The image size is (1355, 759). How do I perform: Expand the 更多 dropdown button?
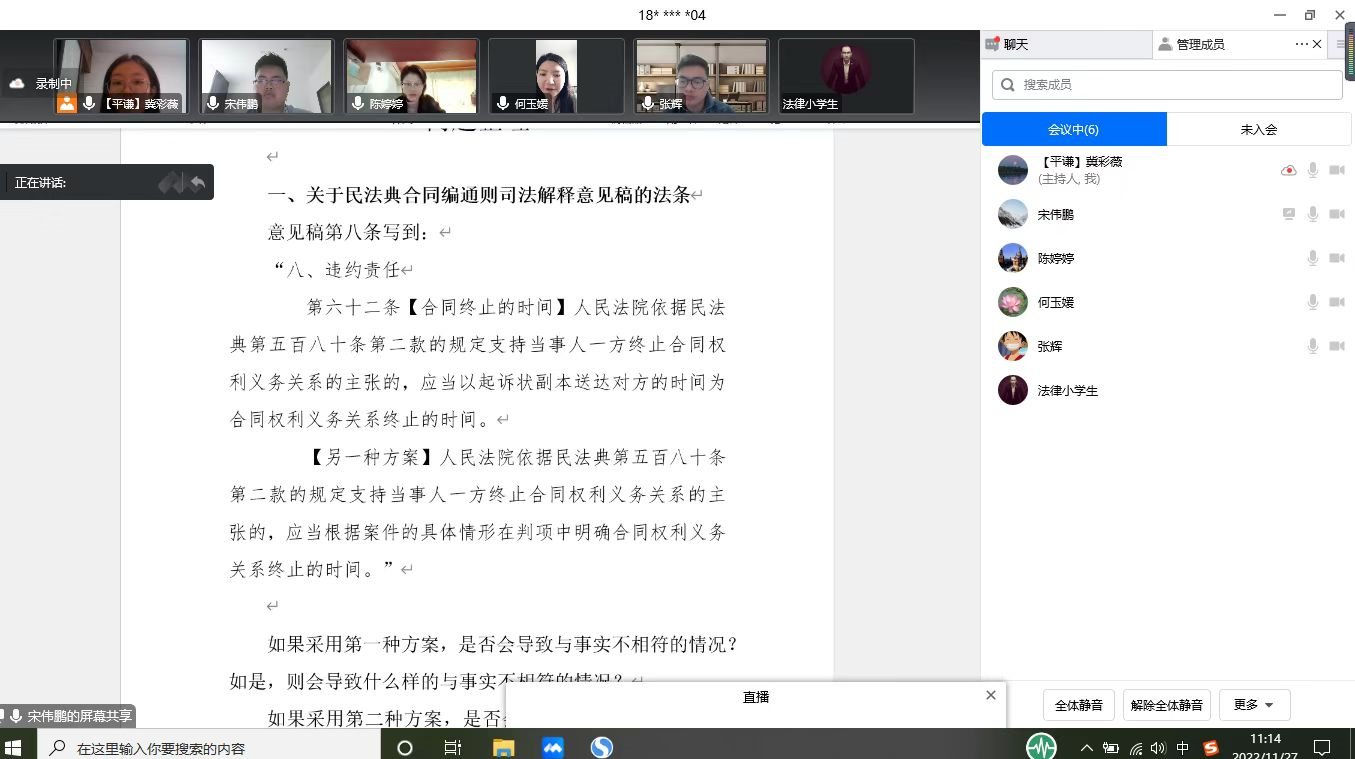[x=1254, y=705]
